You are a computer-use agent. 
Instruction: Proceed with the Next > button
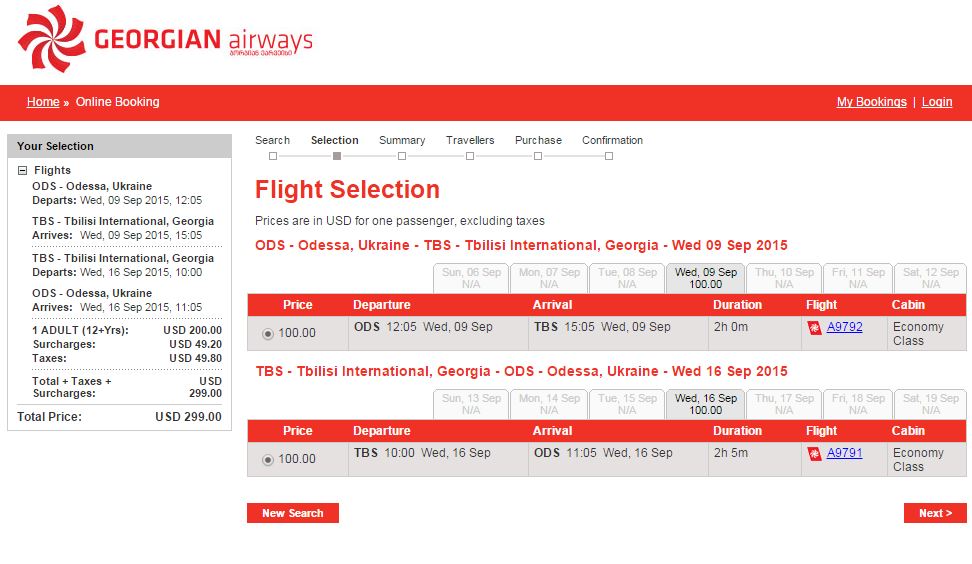935,513
